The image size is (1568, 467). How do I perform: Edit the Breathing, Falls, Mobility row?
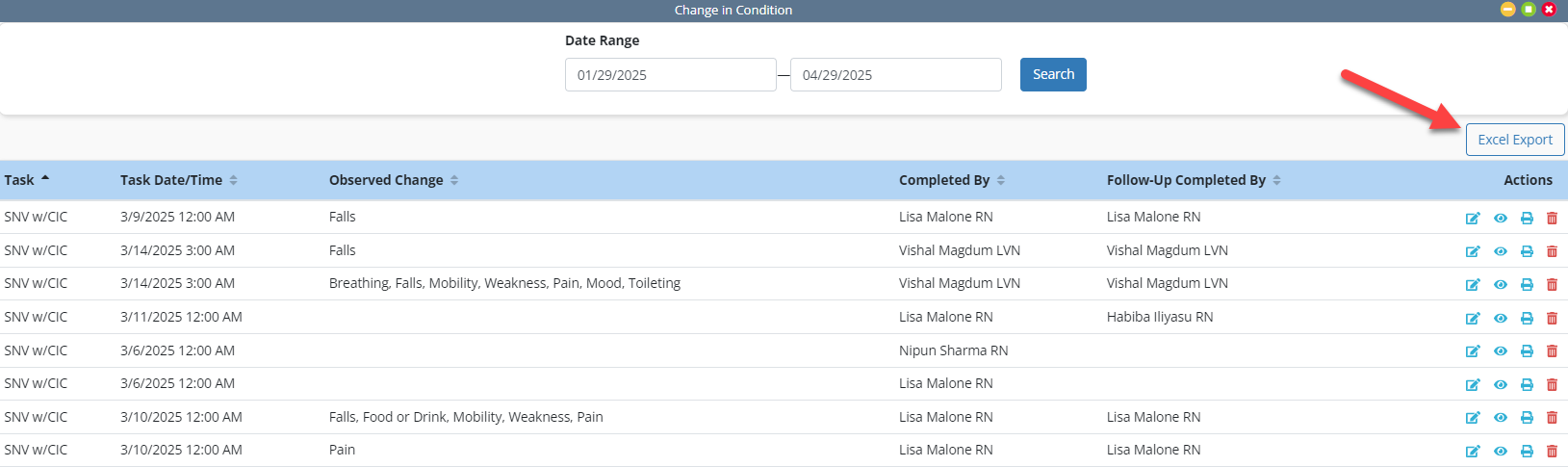(x=1473, y=284)
